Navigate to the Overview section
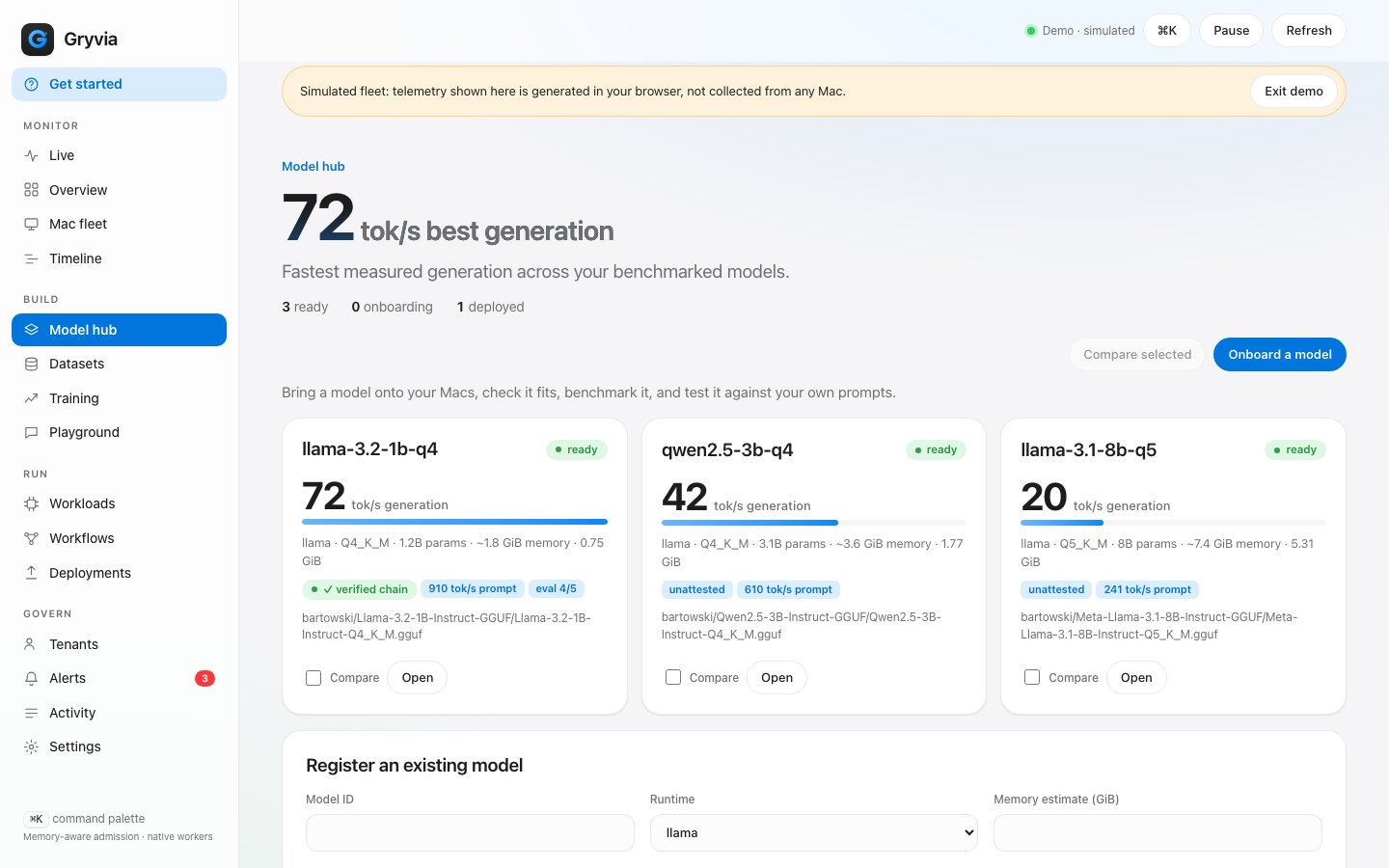The height and width of the screenshot is (868, 1389). coord(119,190)
